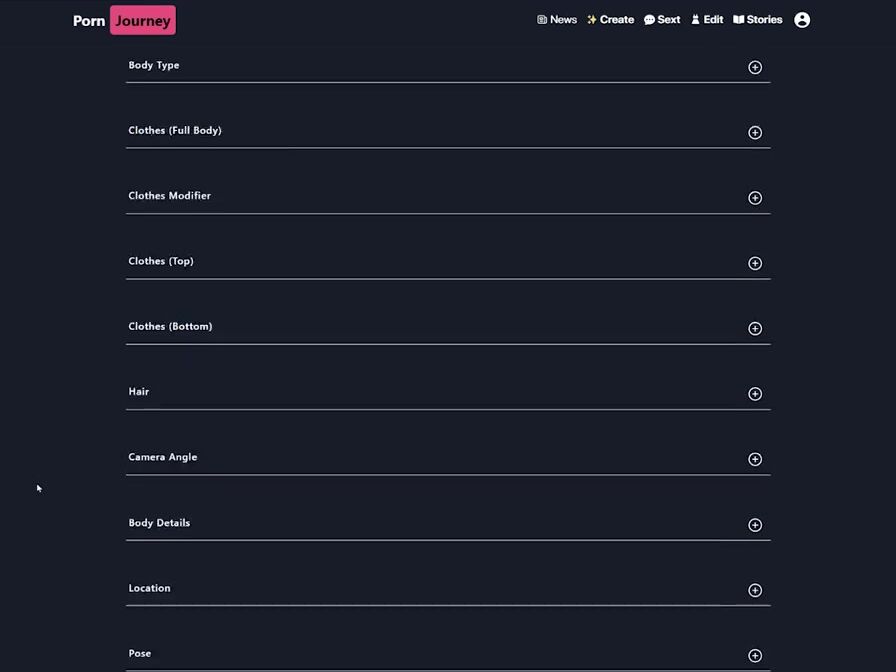The width and height of the screenshot is (896, 672).
Task: Click the plus icon for Clothes (Top)
Action: 755,263
